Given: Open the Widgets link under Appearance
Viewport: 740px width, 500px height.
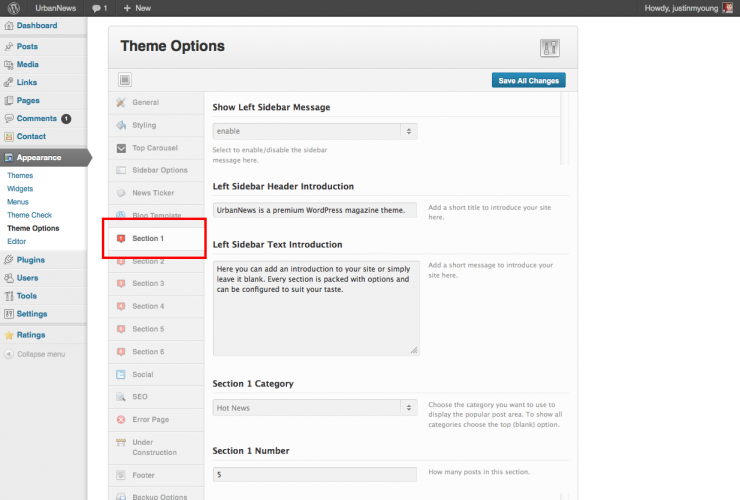Looking at the screenshot, I should click(20, 188).
